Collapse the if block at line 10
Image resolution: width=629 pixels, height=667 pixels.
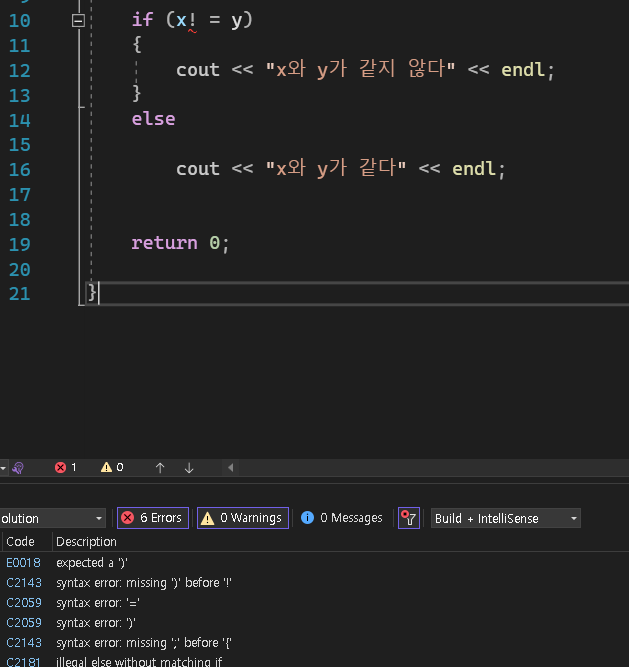tap(79, 20)
